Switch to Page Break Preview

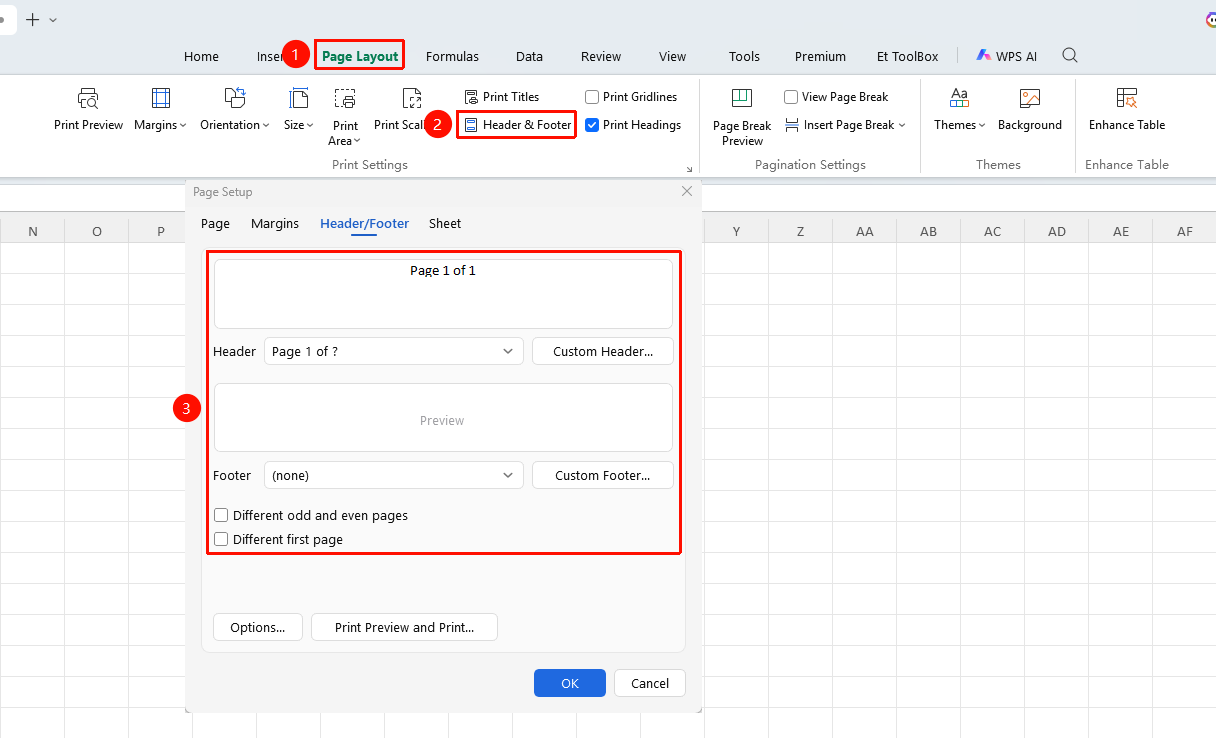pyautogui.click(x=742, y=117)
